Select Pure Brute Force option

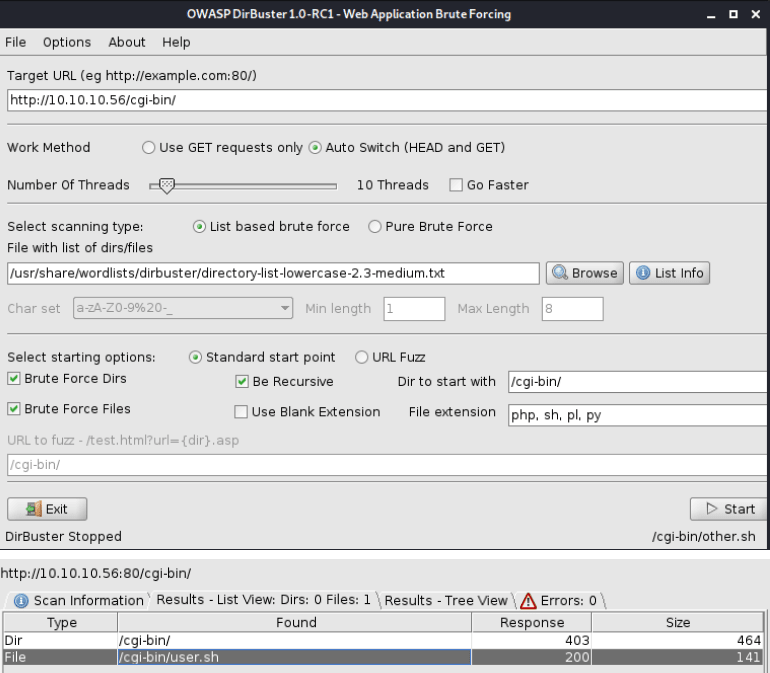coord(375,226)
